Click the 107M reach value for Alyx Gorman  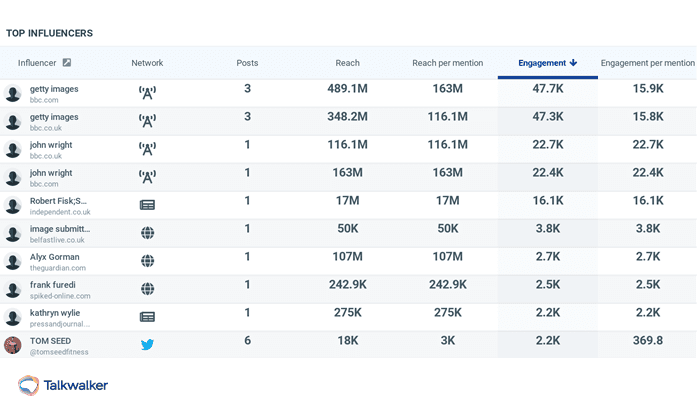pyautogui.click(x=348, y=256)
